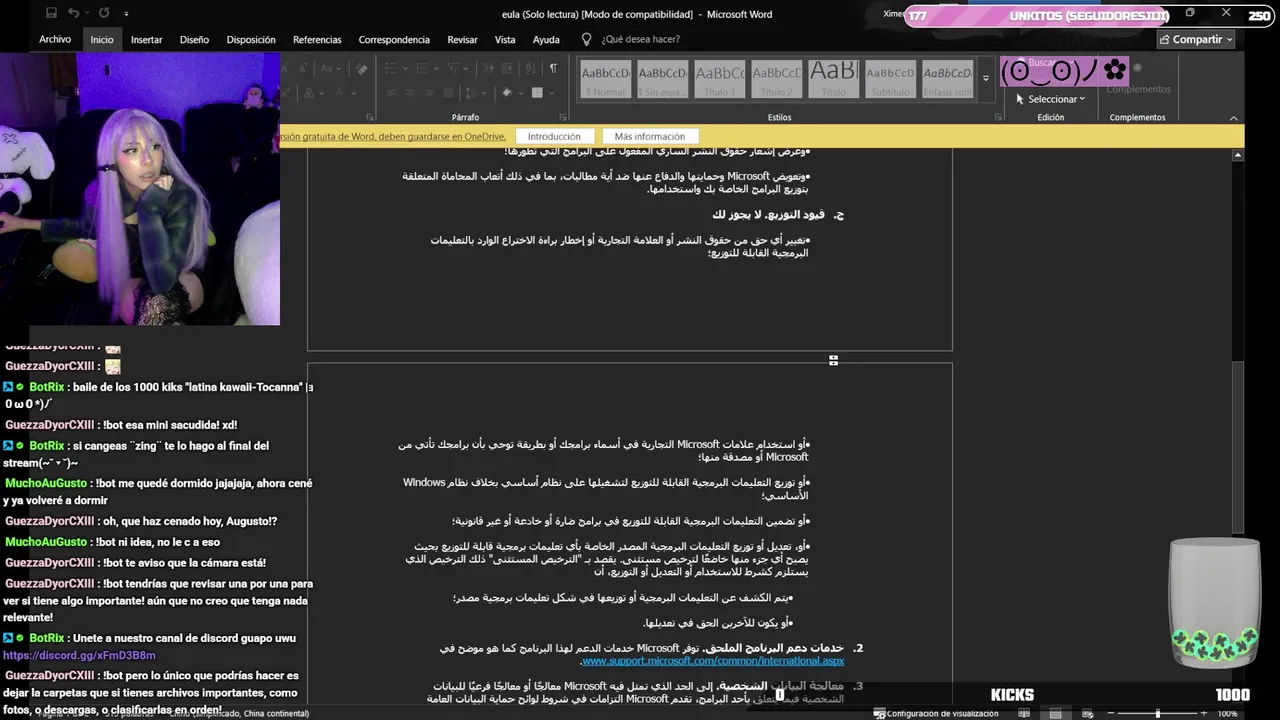Toggle show paragraph marks (¶) icon

553,68
